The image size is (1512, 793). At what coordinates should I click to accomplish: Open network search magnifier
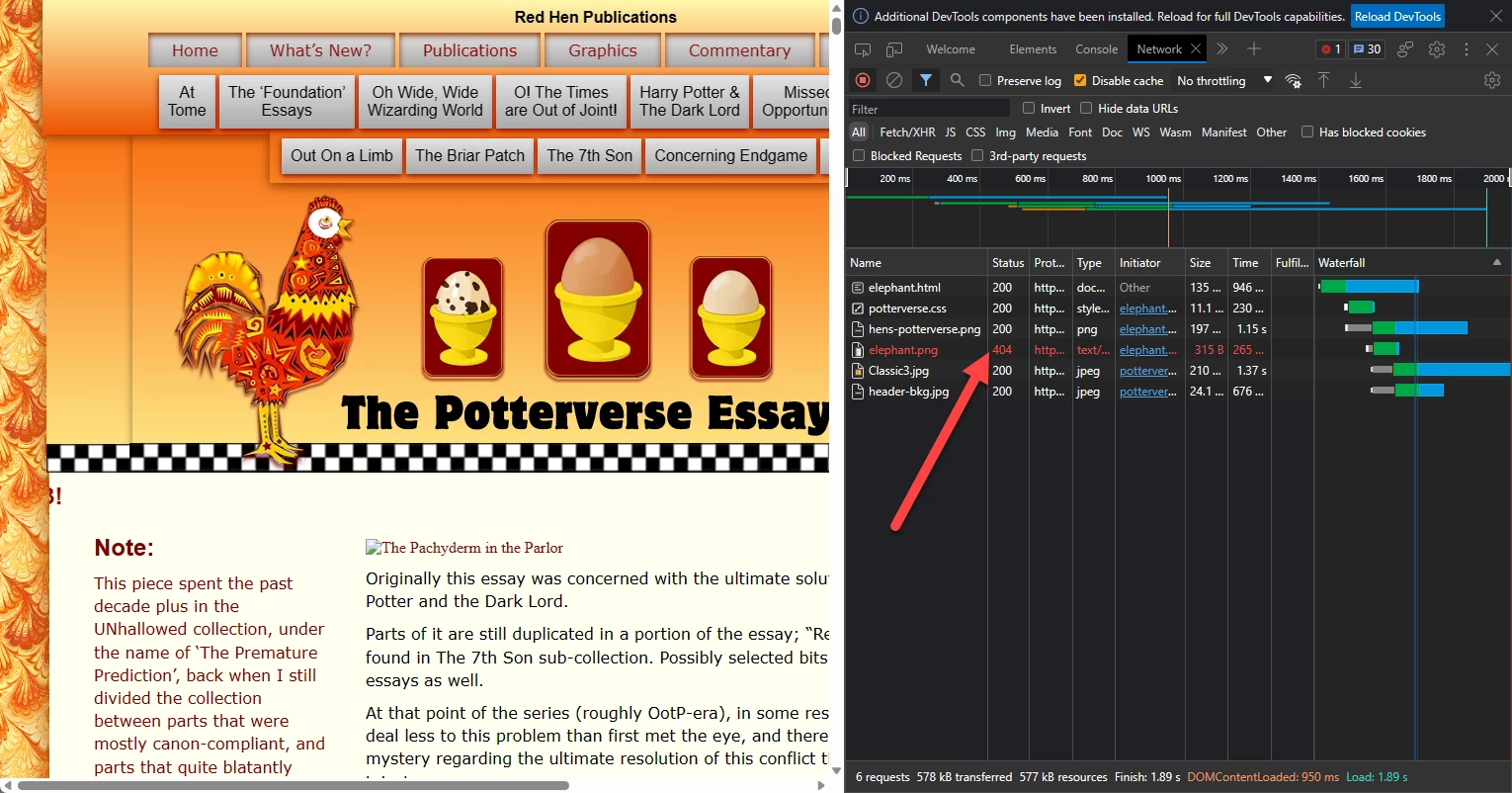(957, 80)
